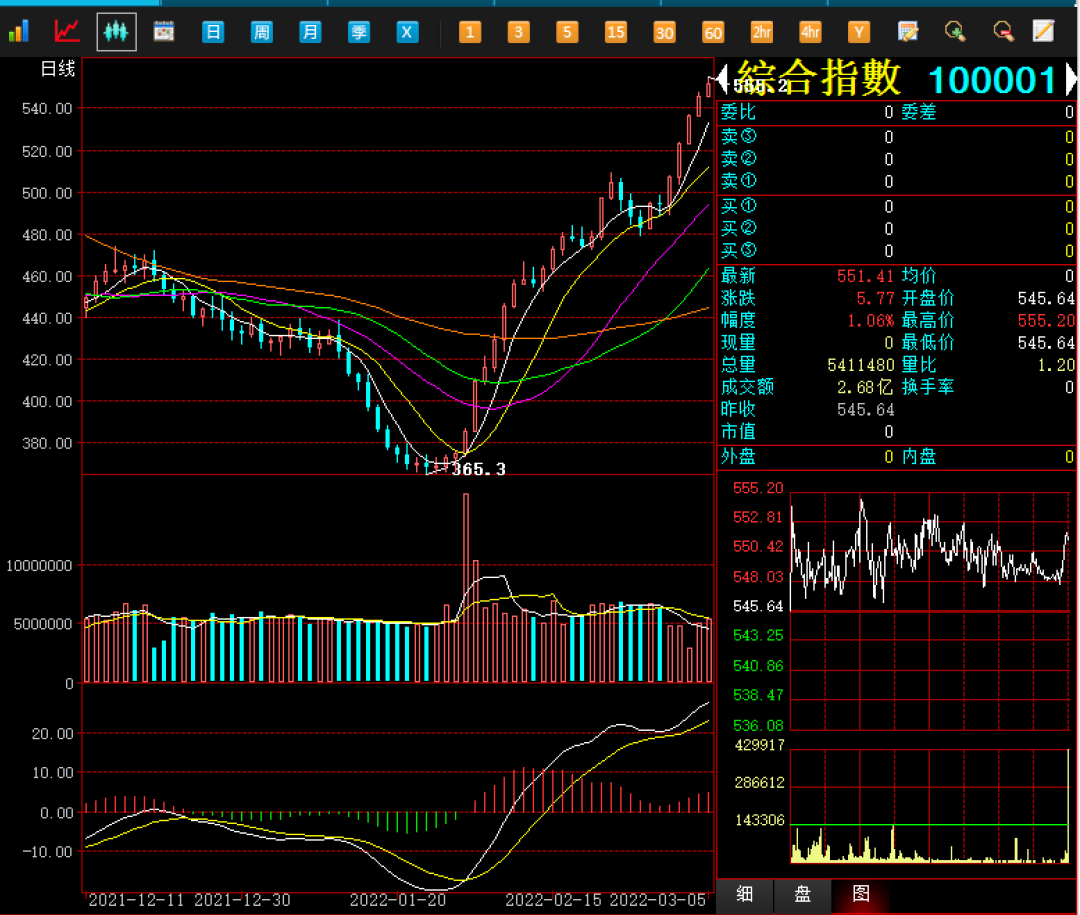The height and width of the screenshot is (915, 1080).
Task: Switch to the 细 detail tab
Action: coord(745,894)
